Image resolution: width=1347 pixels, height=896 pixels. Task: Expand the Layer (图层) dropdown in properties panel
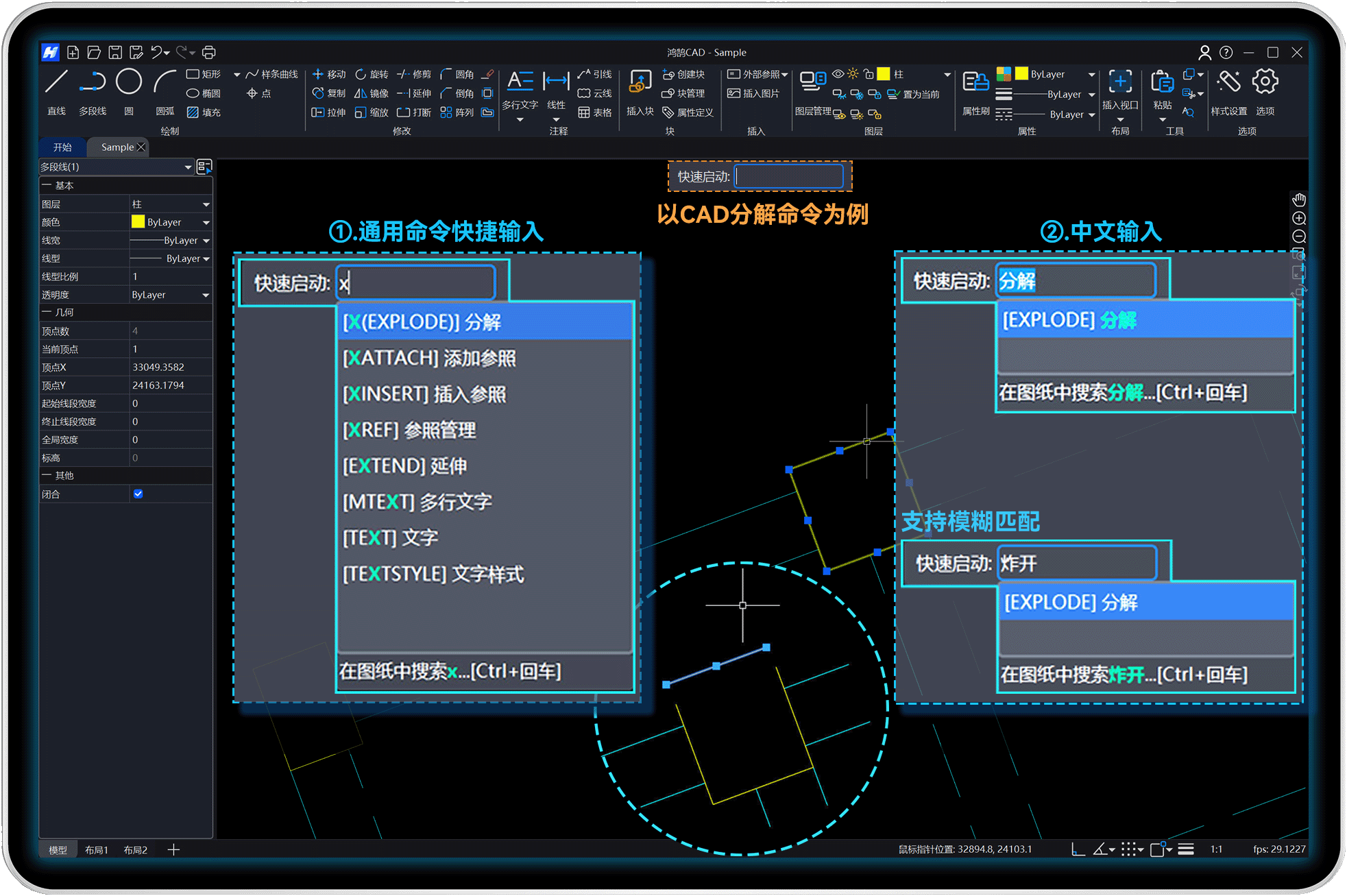[x=206, y=204]
